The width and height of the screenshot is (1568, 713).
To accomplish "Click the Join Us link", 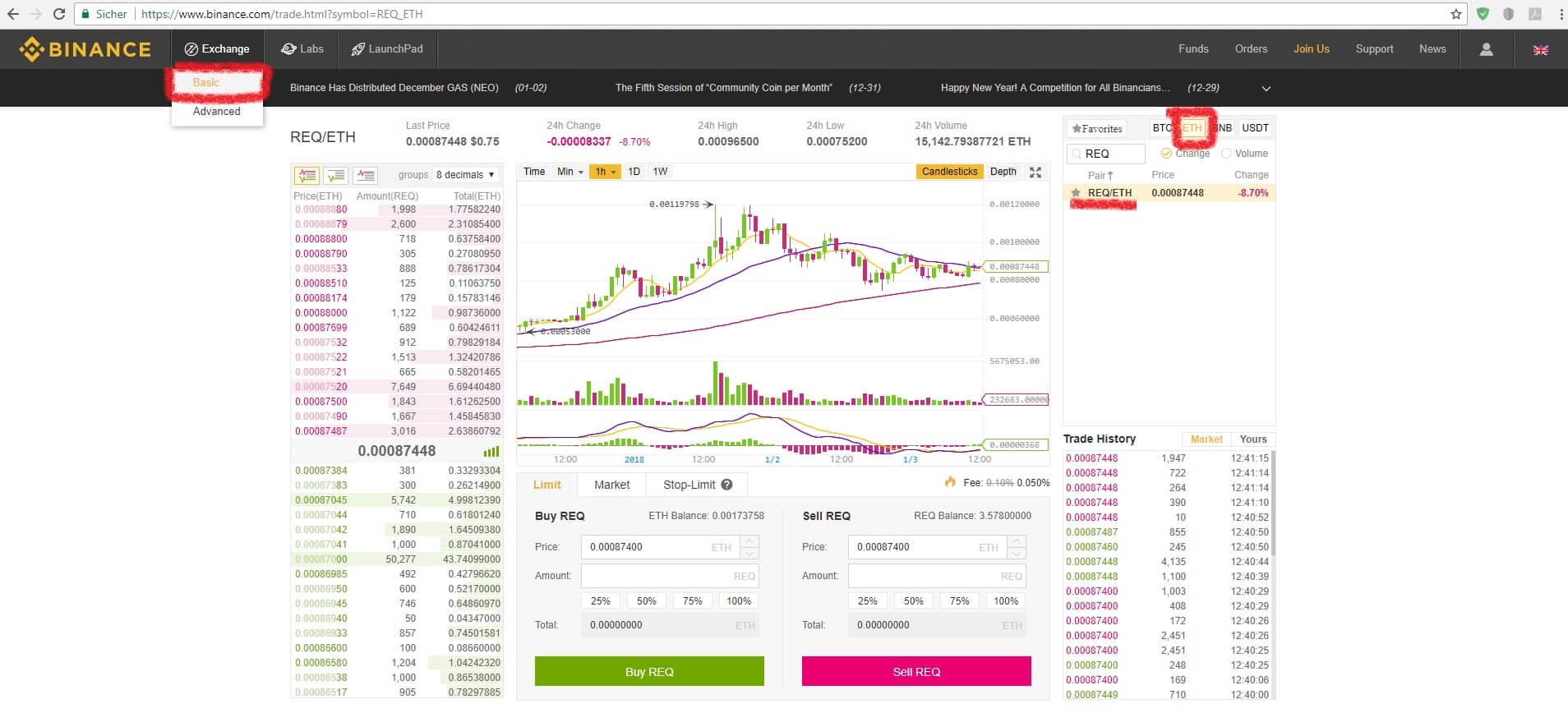I will tap(1312, 49).
